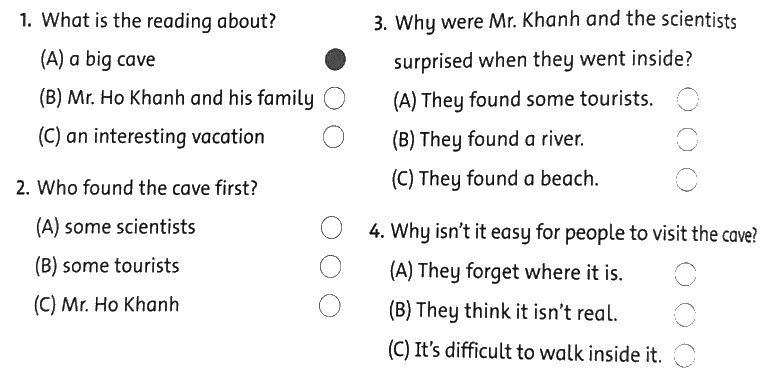Image resolution: width=765 pixels, height=380 pixels.
Task: Click the answer text '(A) a big cave'
Action: [97, 60]
